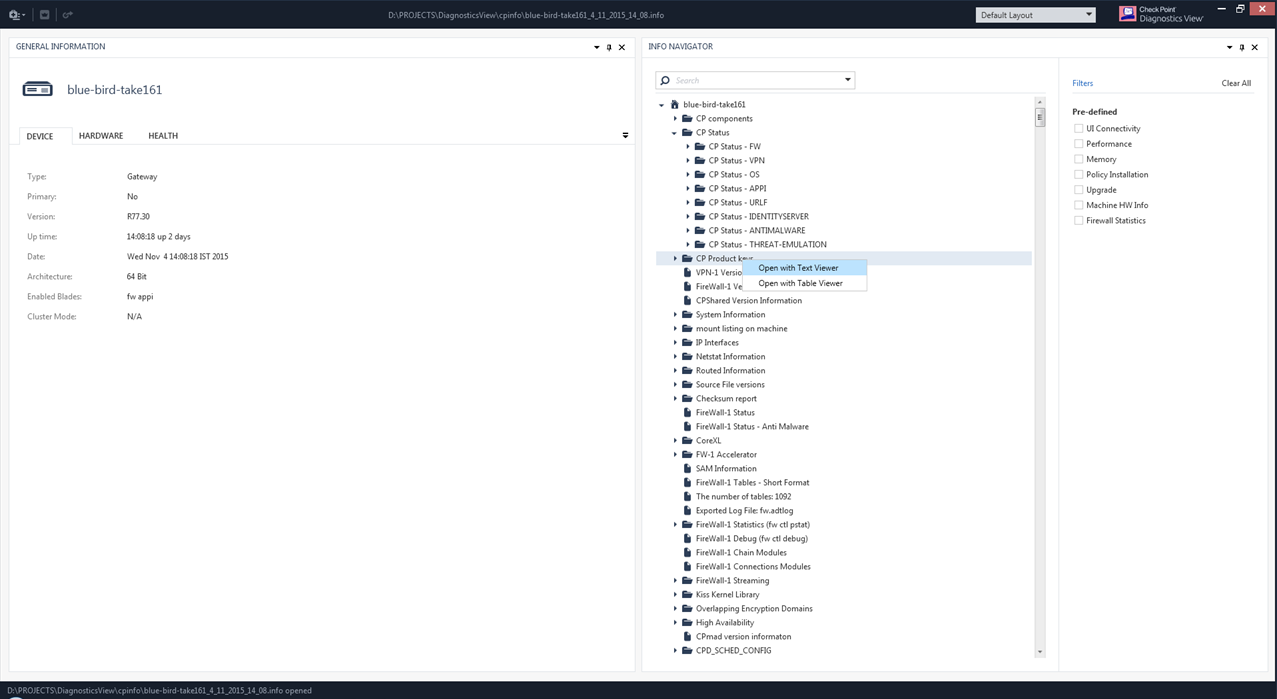
Task: Select FireWall-1 Connections Modules item
Action: [x=753, y=566]
